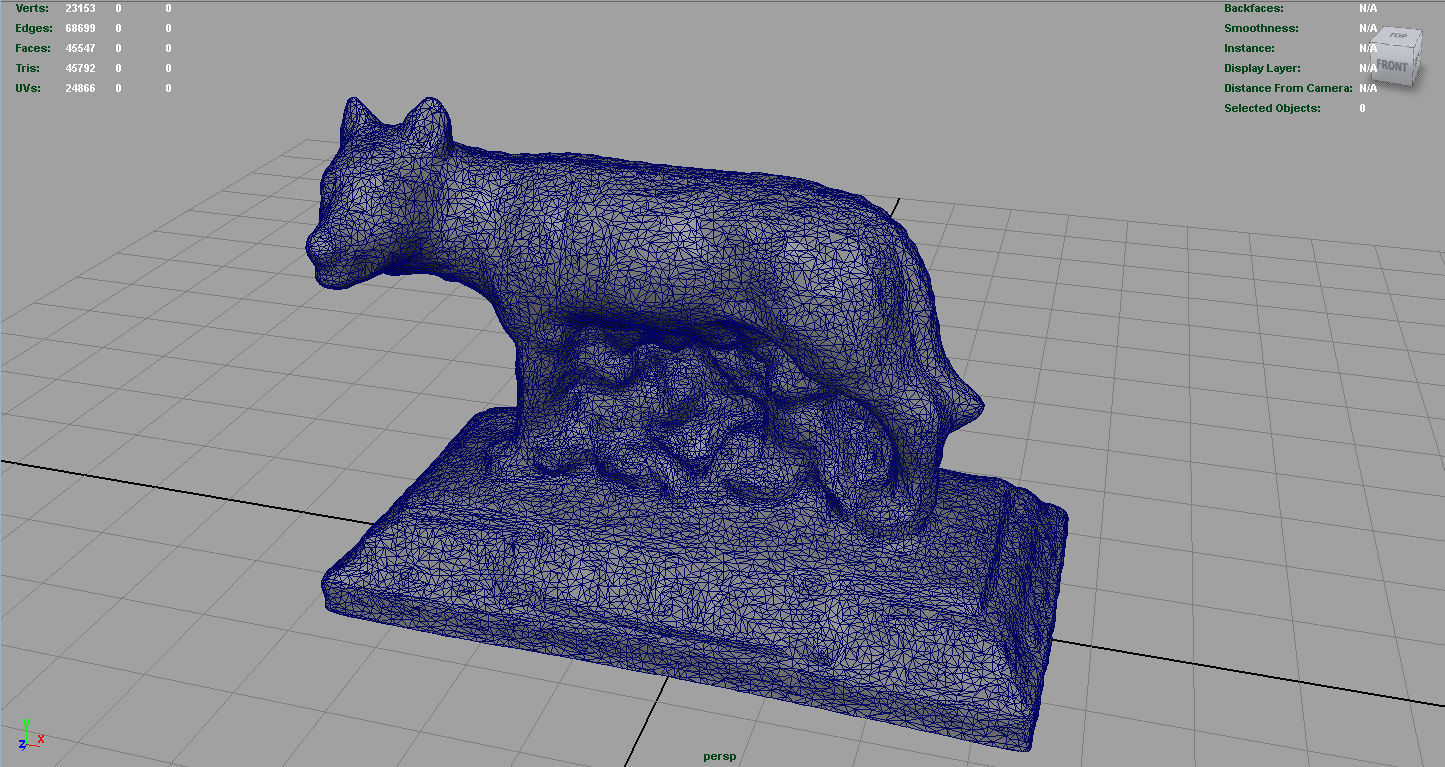The height and width of the screenshot is (767, 1445).
Task: Click the face count value 45547
Action: pos(80,48)
